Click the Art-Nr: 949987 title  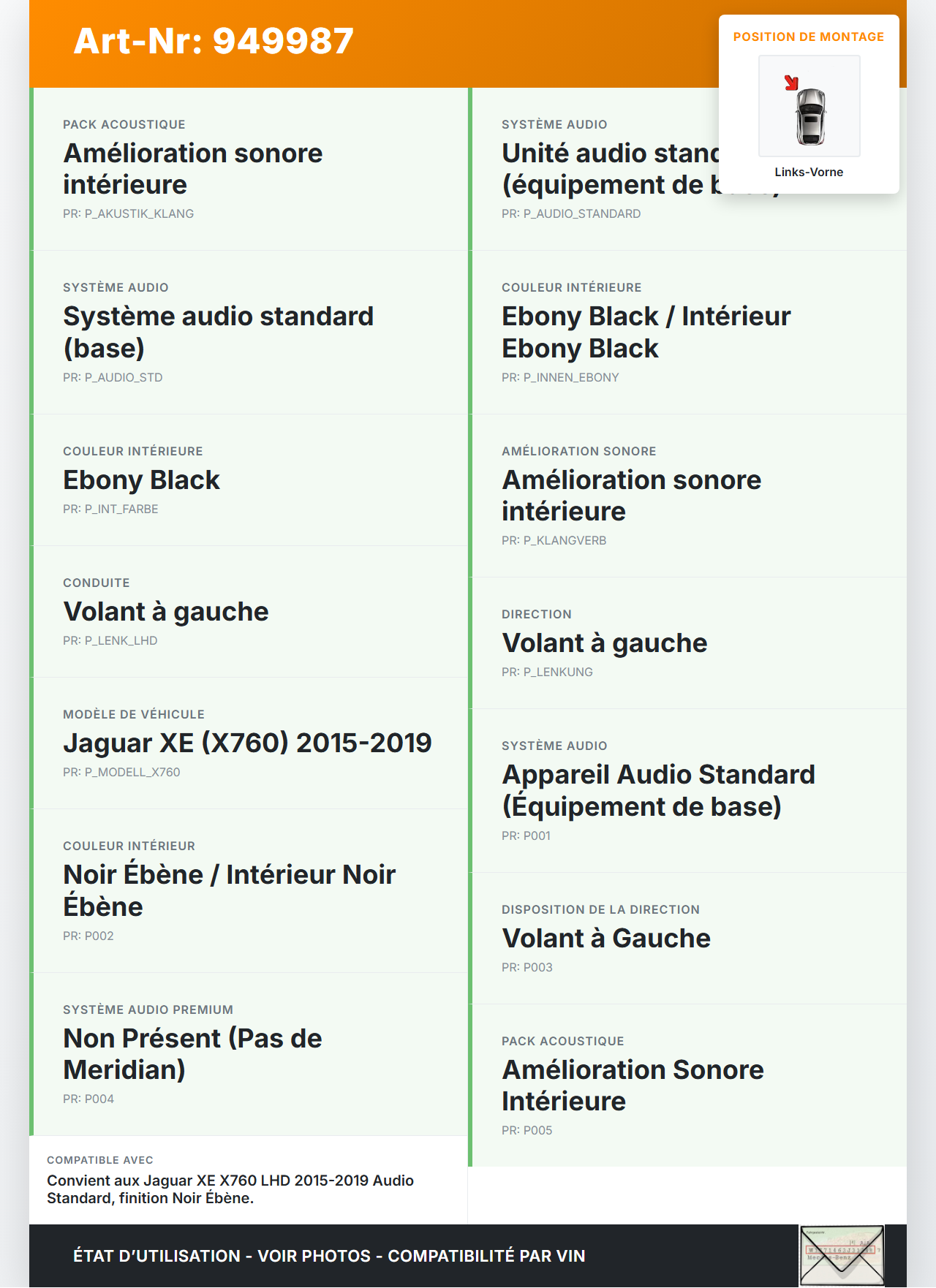point(214,41)
